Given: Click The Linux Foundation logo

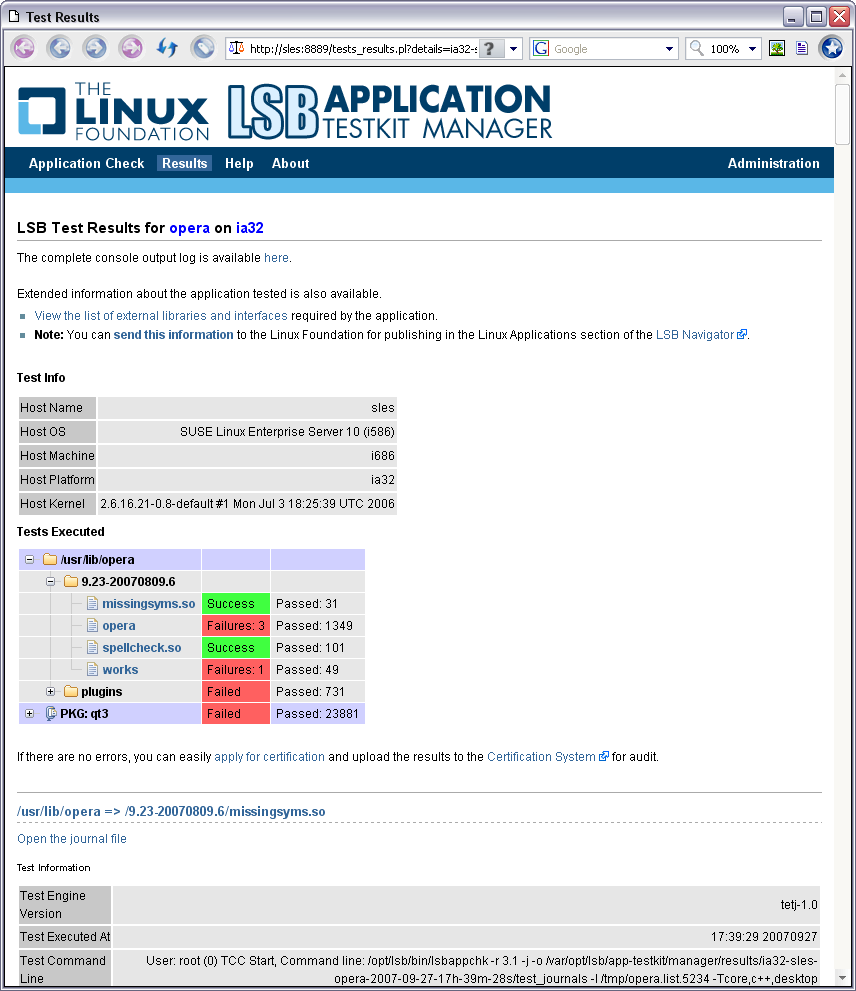Looking at the screenshot, I should (113, 111).
